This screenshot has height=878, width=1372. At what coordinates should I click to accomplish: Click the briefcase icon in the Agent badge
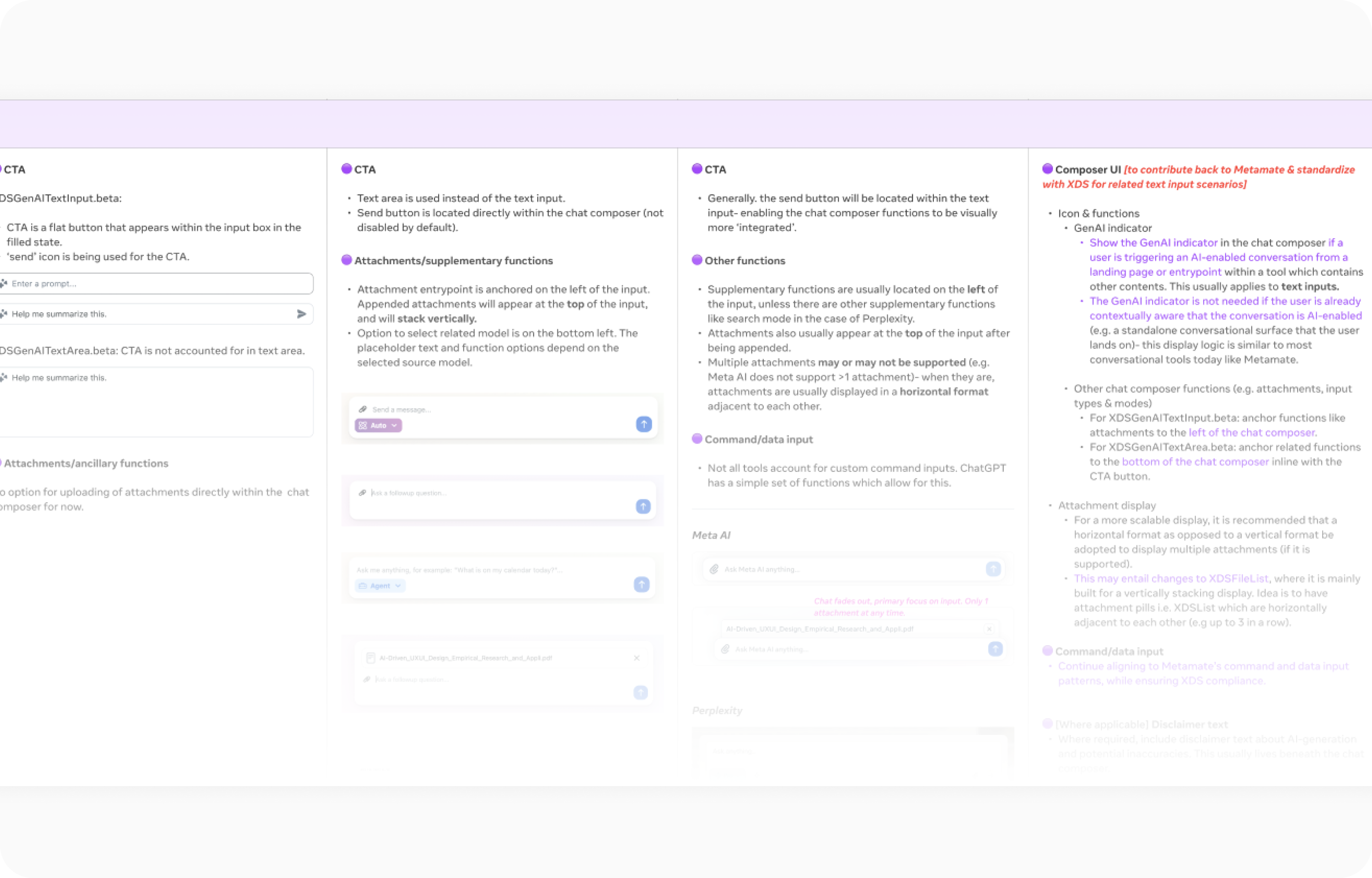[363, 585]
